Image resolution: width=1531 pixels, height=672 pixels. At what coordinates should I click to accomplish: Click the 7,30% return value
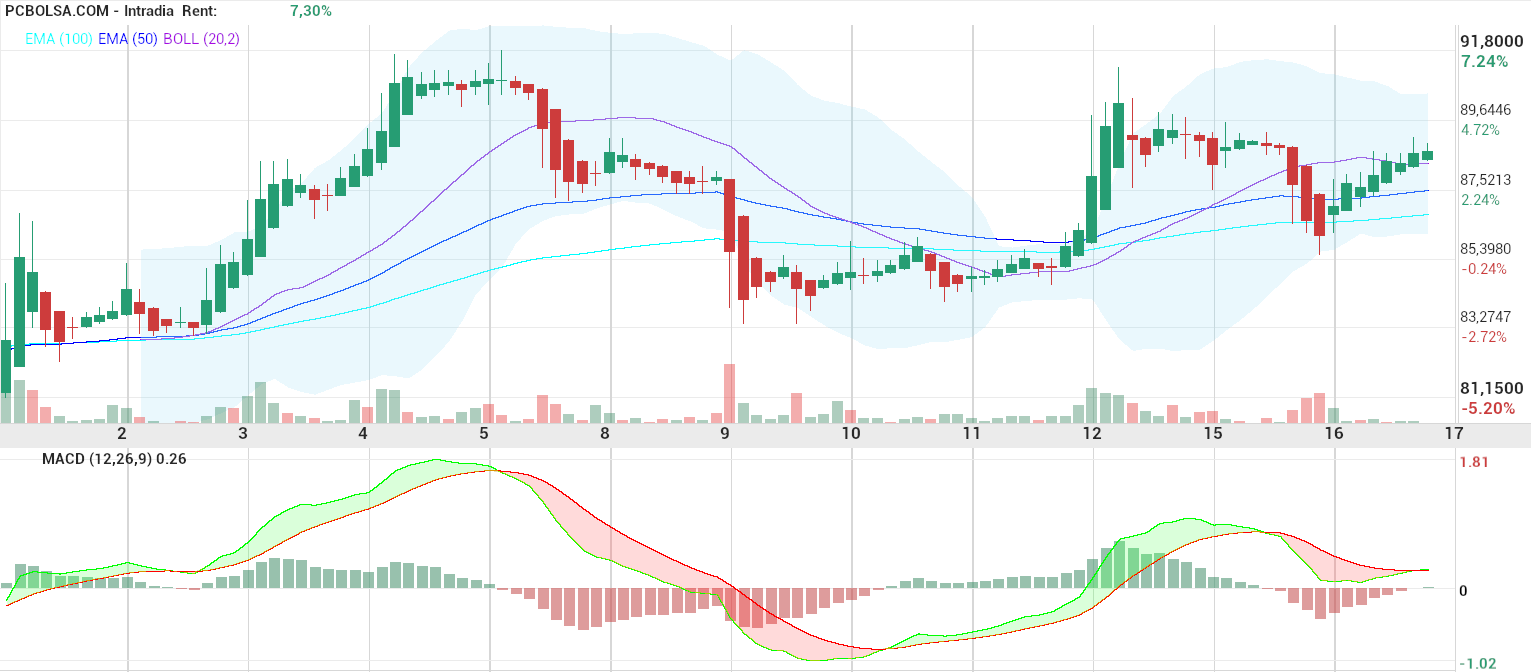coord(311,11)
